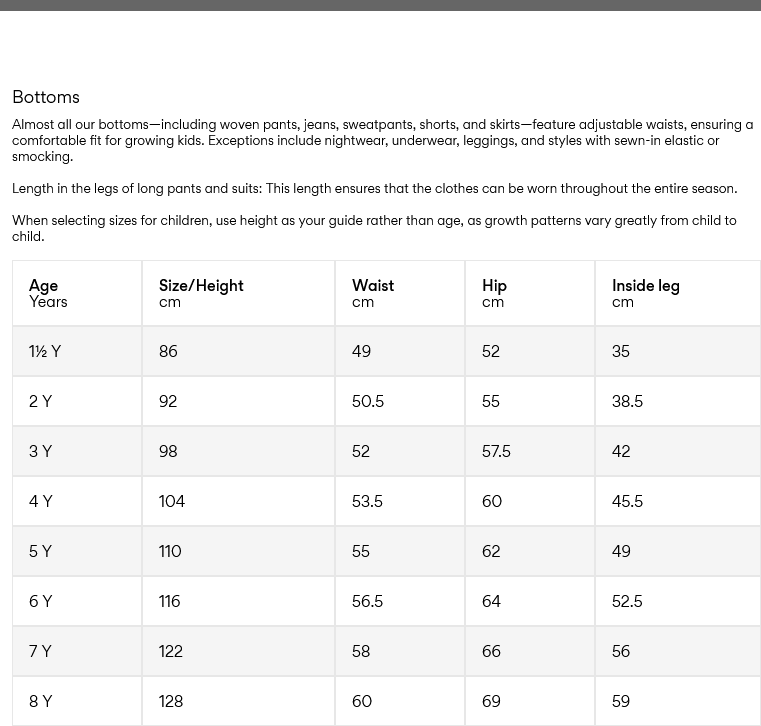Select the Hip cm column header
The width and height of the screenshot is (761, 726).
click(494, 293)
